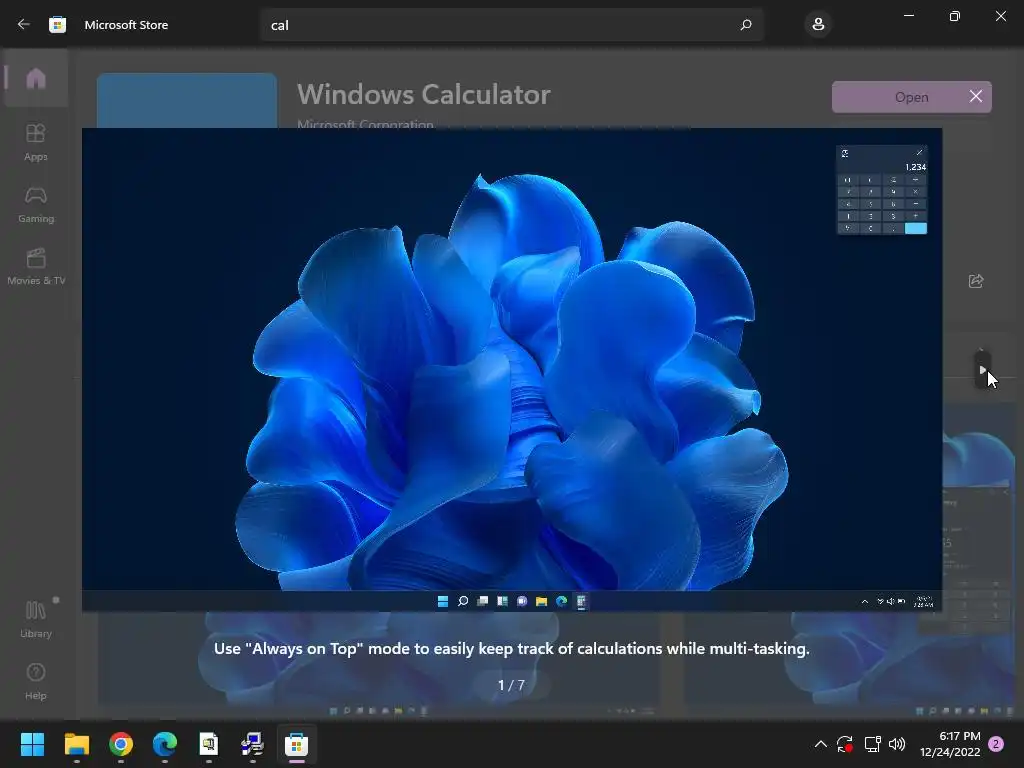The image size is (1024, 768).
Task: Open the Help section in sidebar
Action: [36, 681]
